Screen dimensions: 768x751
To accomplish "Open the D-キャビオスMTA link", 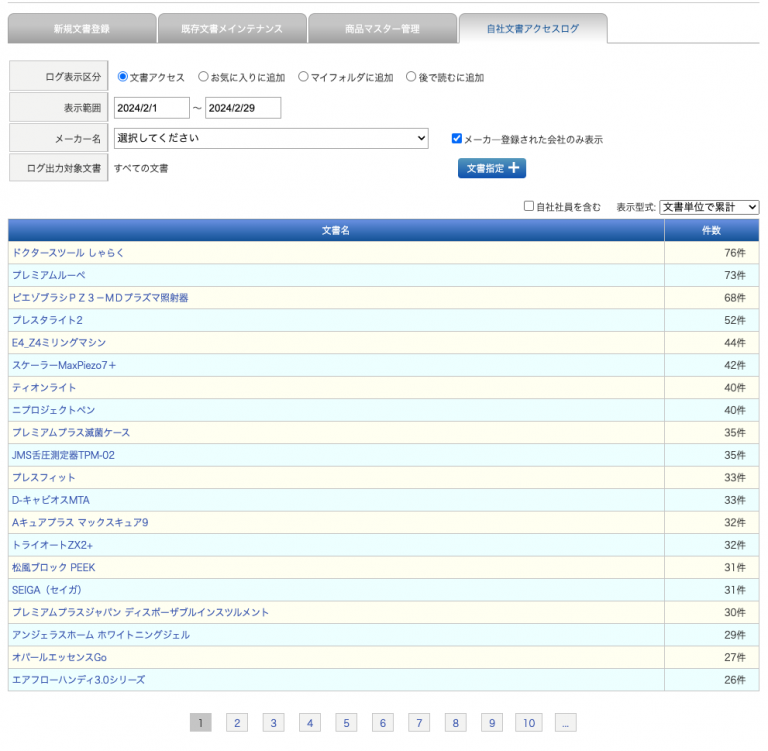I will (x=51, y=500).
